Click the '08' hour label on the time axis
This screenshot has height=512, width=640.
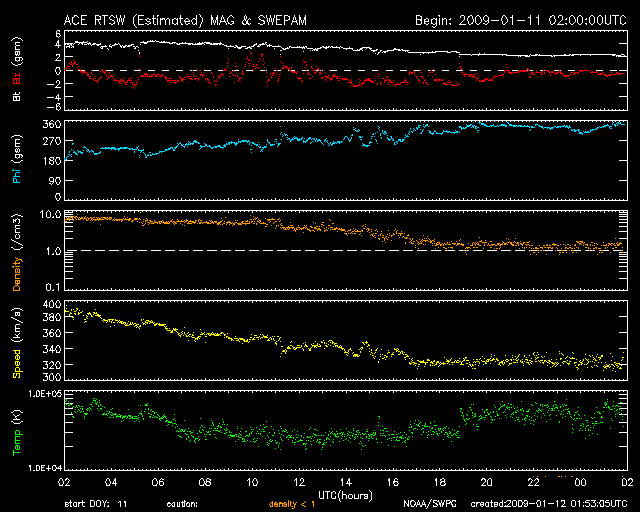click(x=205, y=483)
